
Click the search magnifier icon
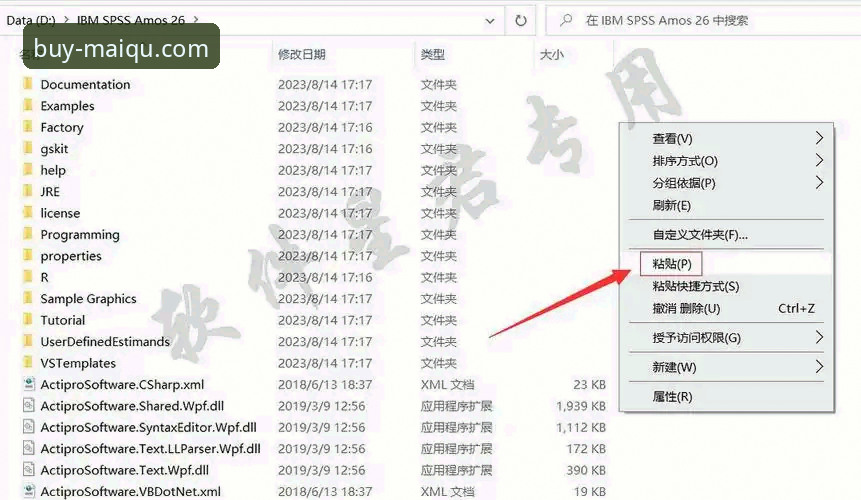pos(566,20)
